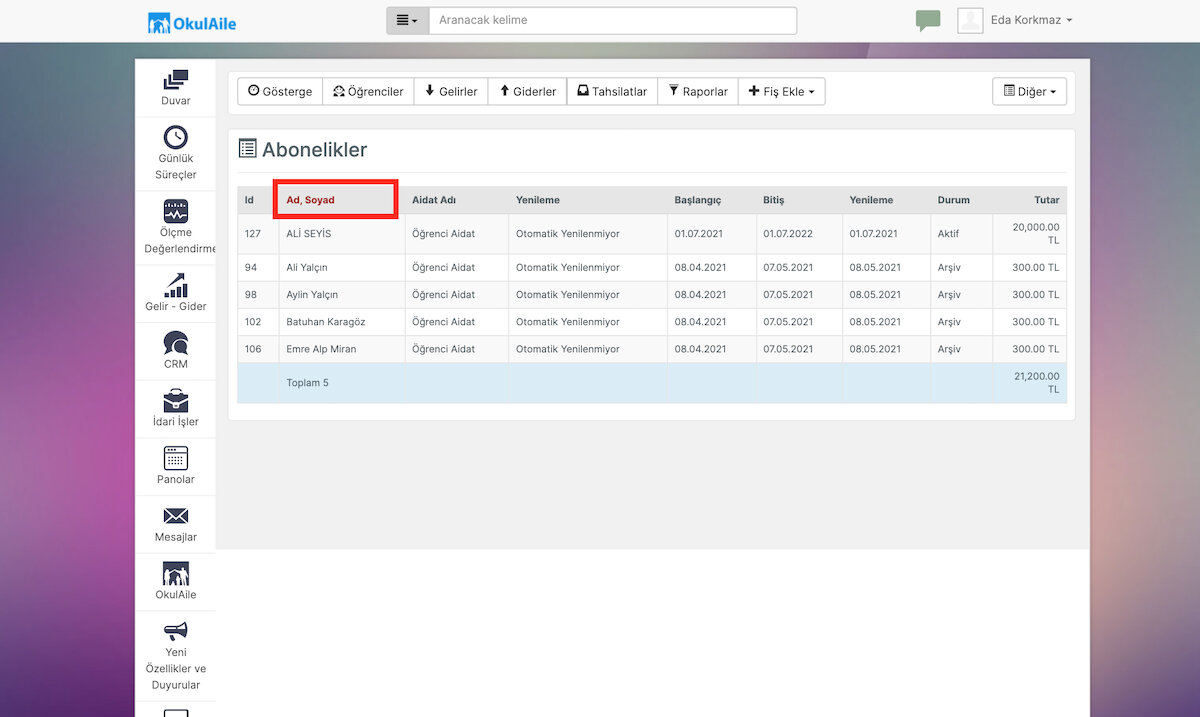
Task: Switch to the Öğrenciler tab
Action: point(368,91)
